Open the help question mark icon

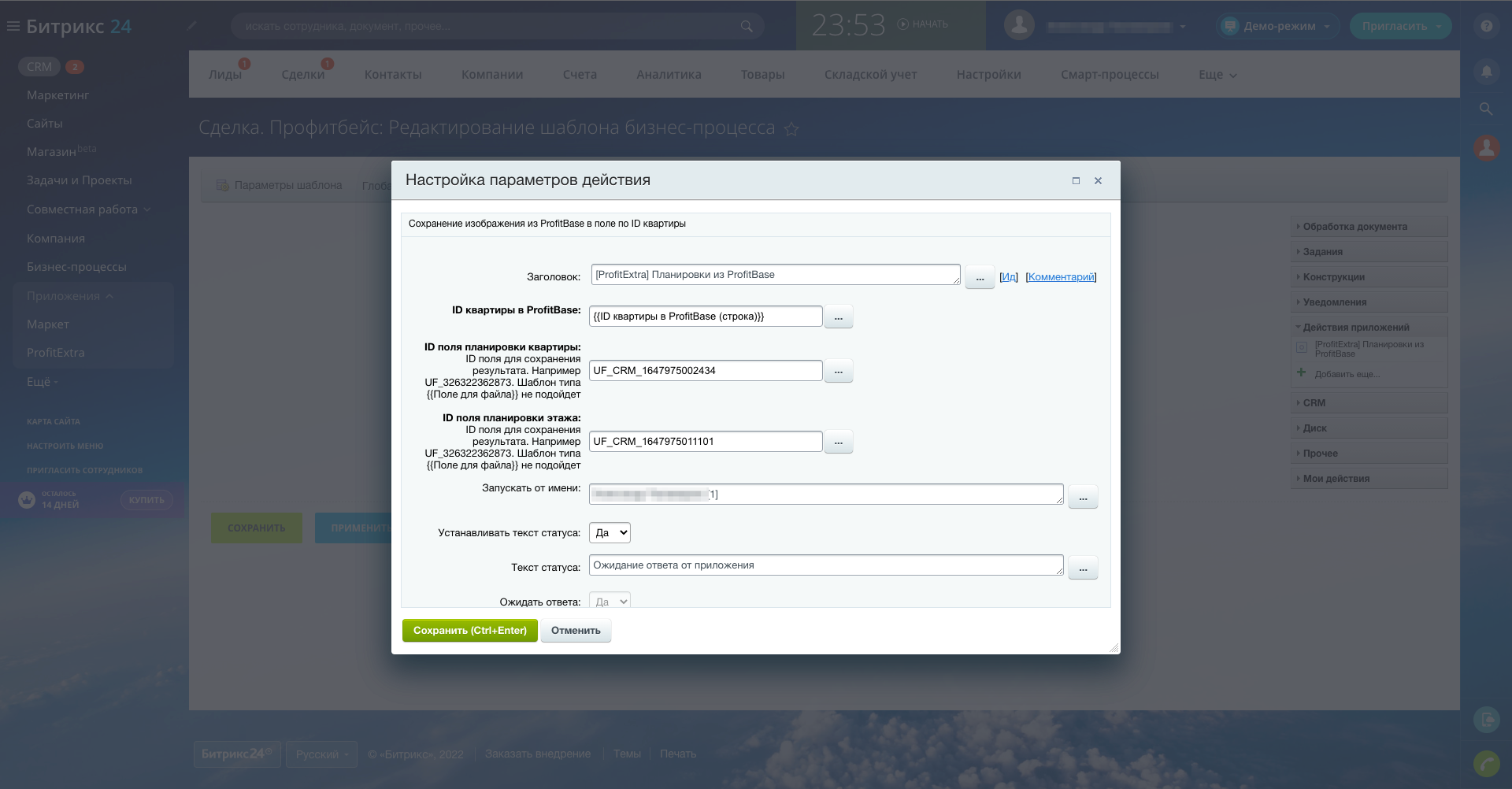click(1486, 26)
